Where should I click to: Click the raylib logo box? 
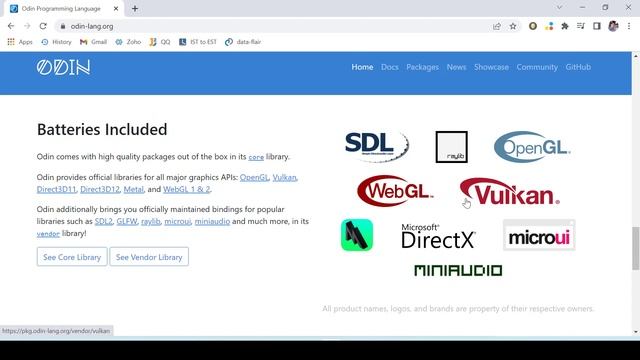[451, 147]
